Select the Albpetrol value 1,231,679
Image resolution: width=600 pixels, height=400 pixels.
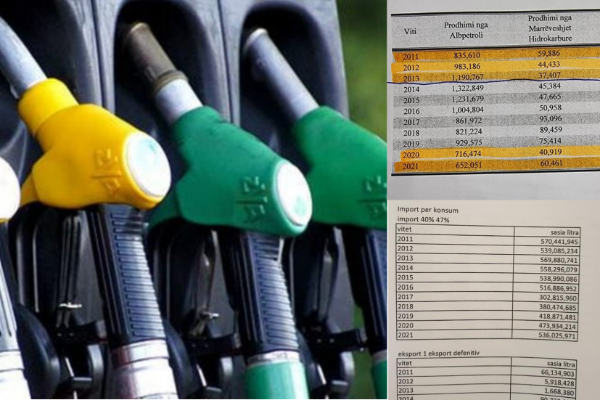coord(467,99)
